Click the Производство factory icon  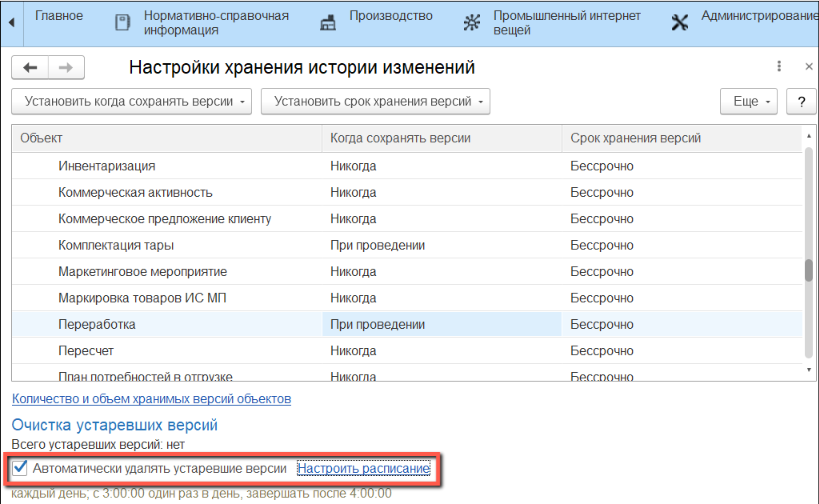pos(328,22)
